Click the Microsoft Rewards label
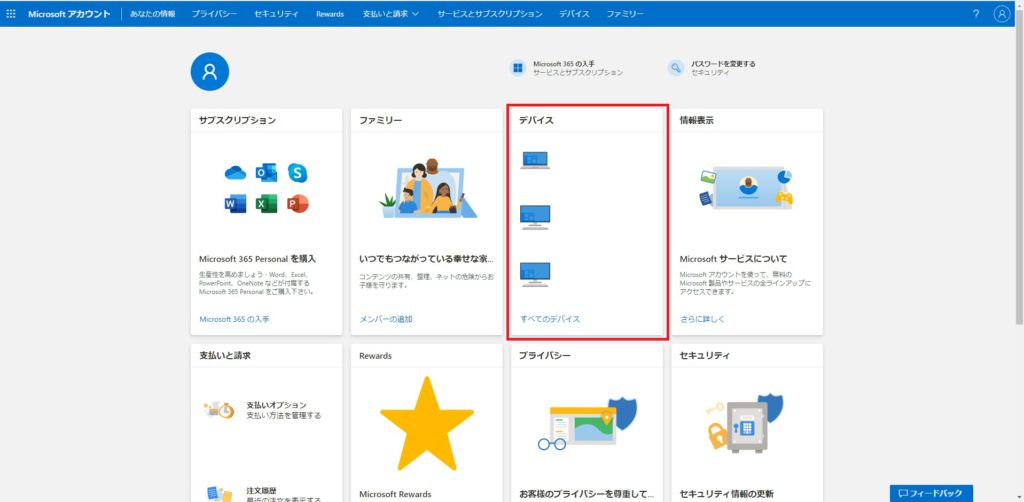This screenshot has width=1024, height=502. coord(395,494)
